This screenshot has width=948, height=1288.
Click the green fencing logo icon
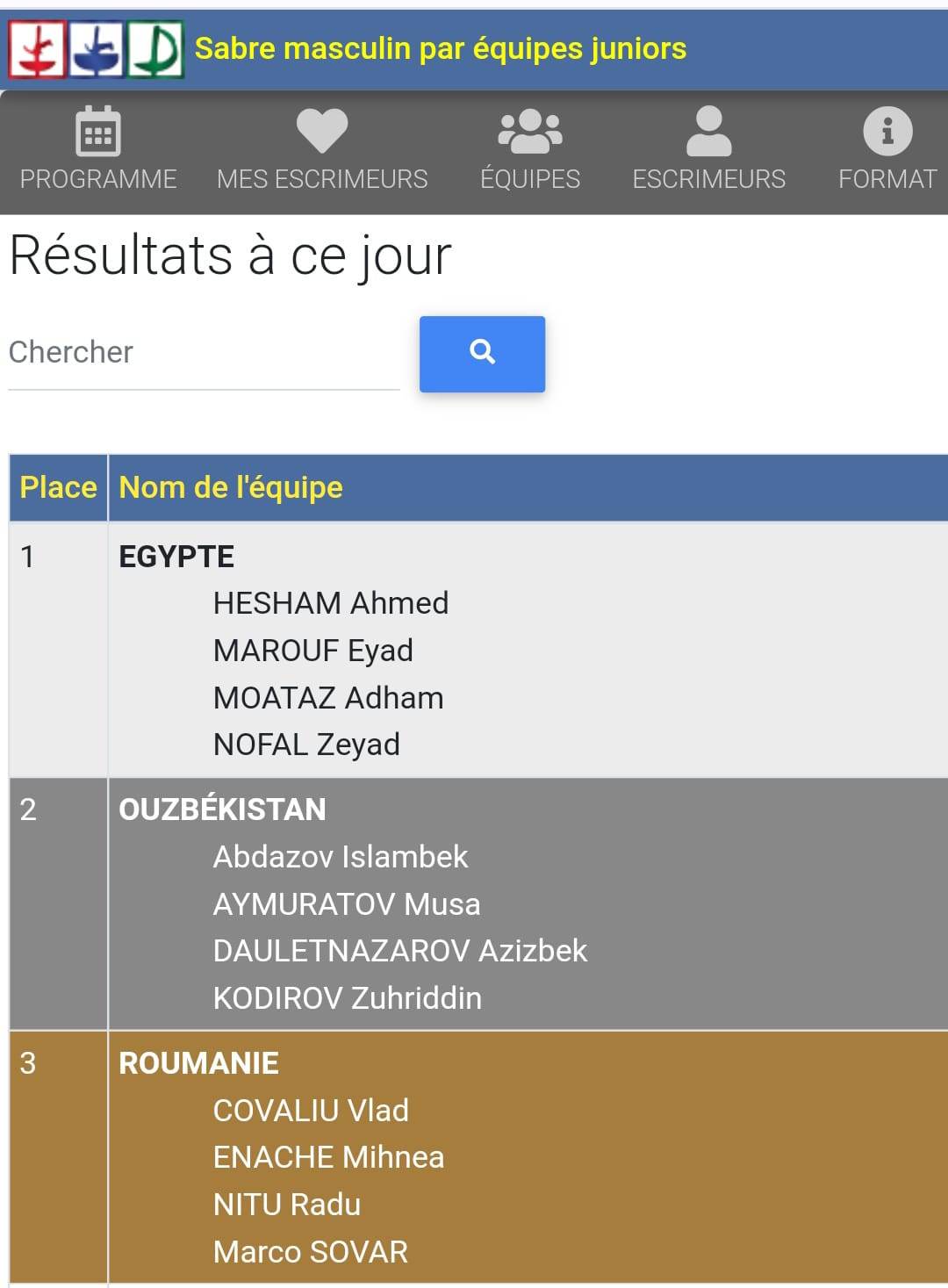coord(155,49)
